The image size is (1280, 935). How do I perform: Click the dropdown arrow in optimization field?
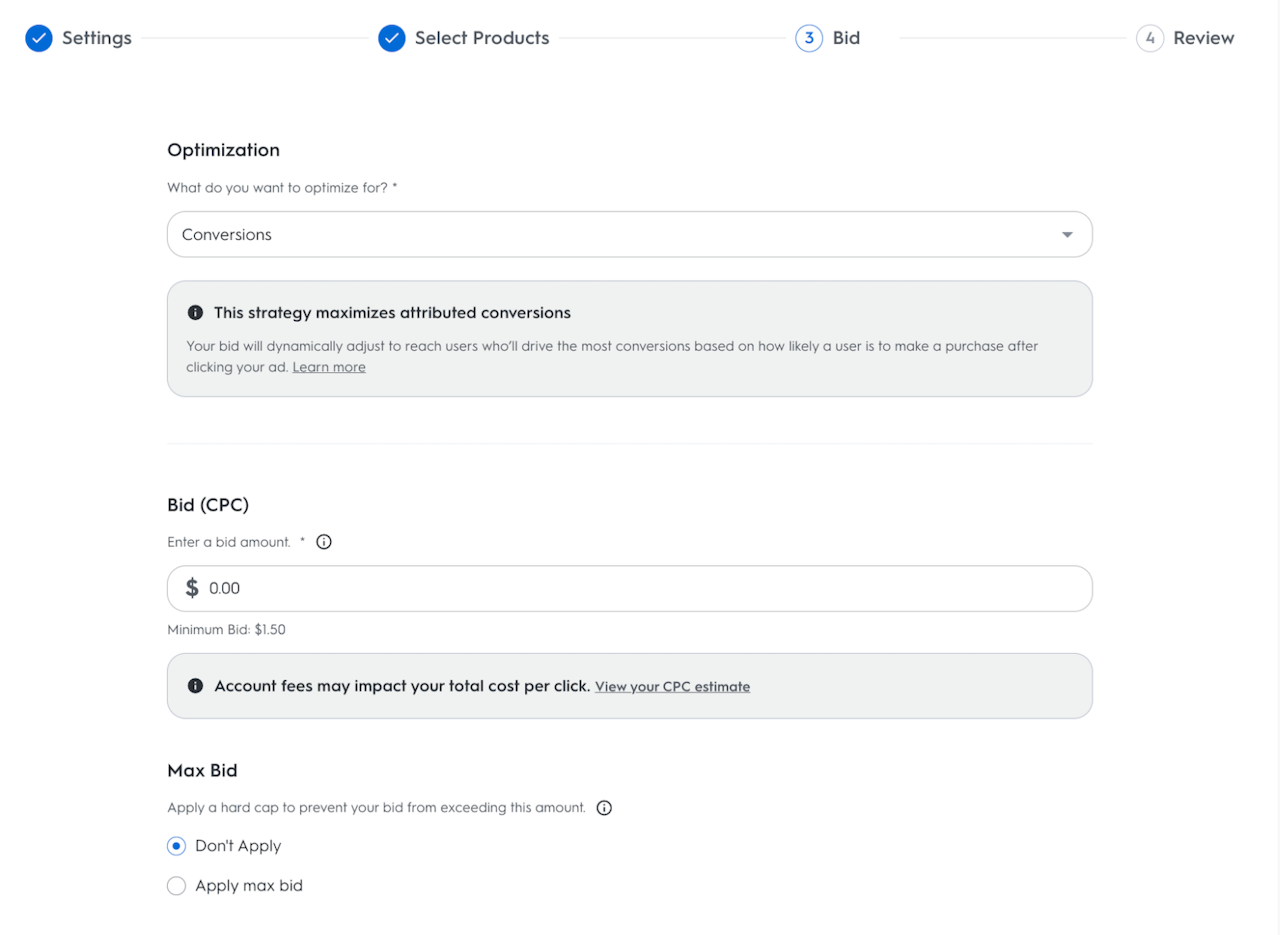pos(1067,235)
